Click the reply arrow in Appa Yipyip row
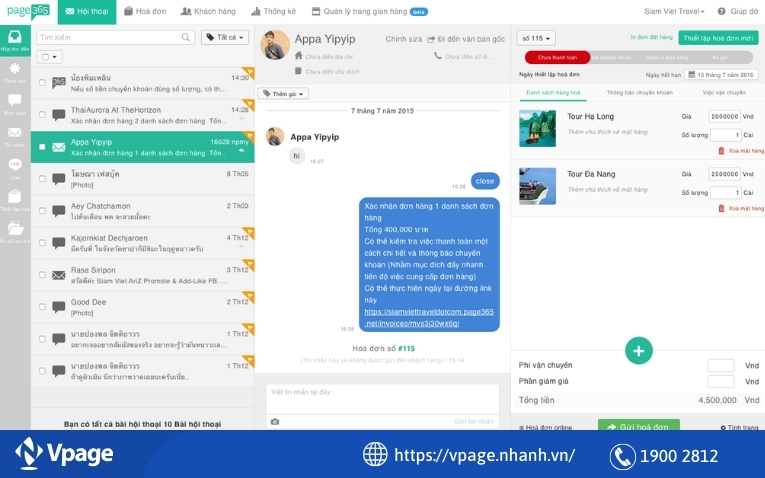This screenshot has width=765, height=478. coord(242,151)
